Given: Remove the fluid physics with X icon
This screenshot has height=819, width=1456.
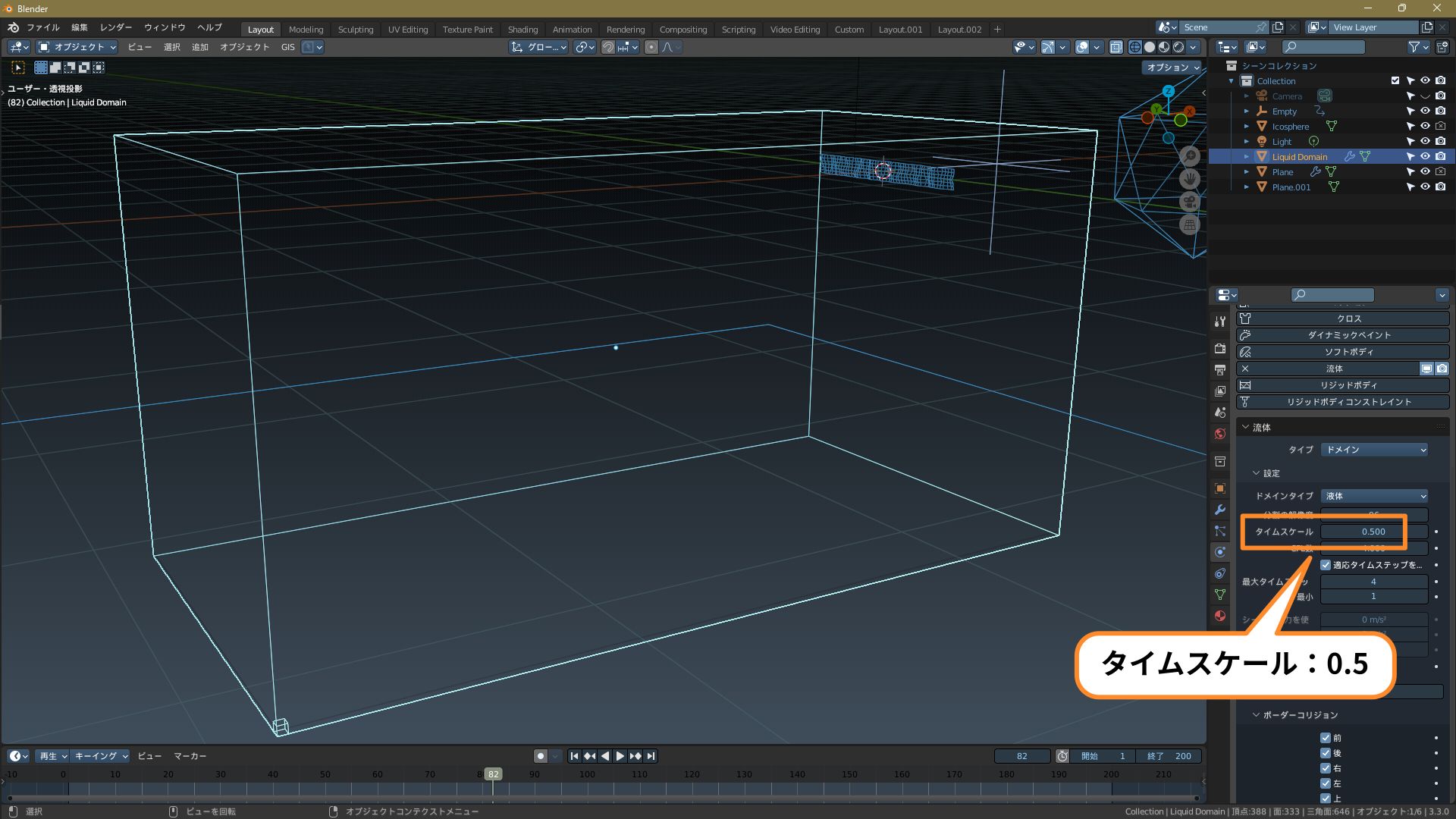Looking at the screenshot, I should click(1245, 369).
